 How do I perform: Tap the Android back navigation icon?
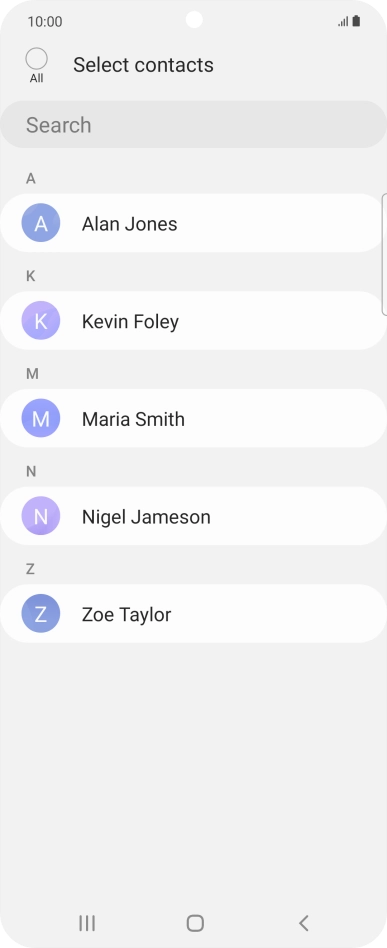pyautogui.click(x=304, y=923)
